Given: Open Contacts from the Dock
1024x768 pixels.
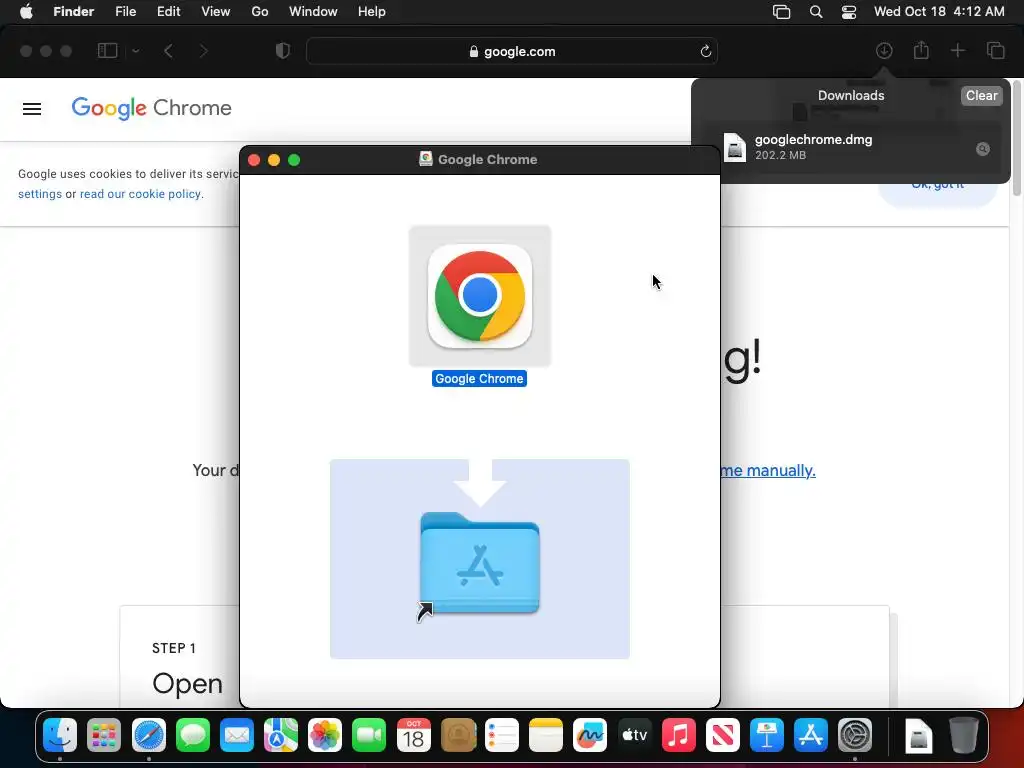Looking at the screenshot, I should point(458,736).
